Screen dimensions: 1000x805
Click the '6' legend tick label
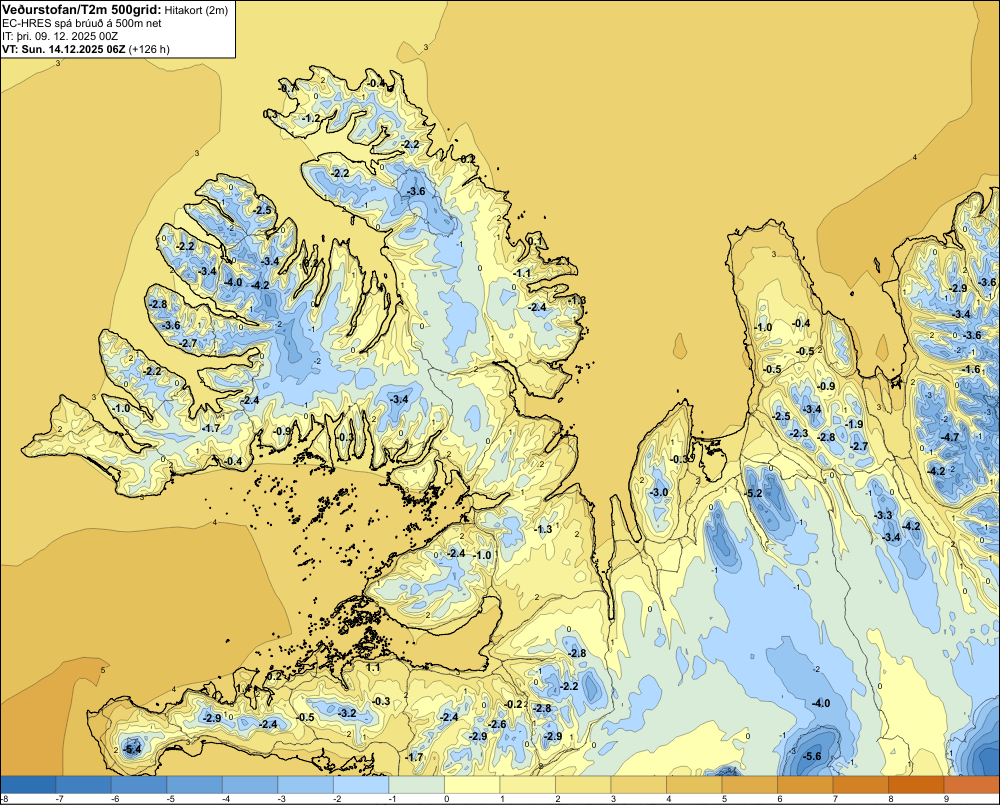[x=780, y=799]
